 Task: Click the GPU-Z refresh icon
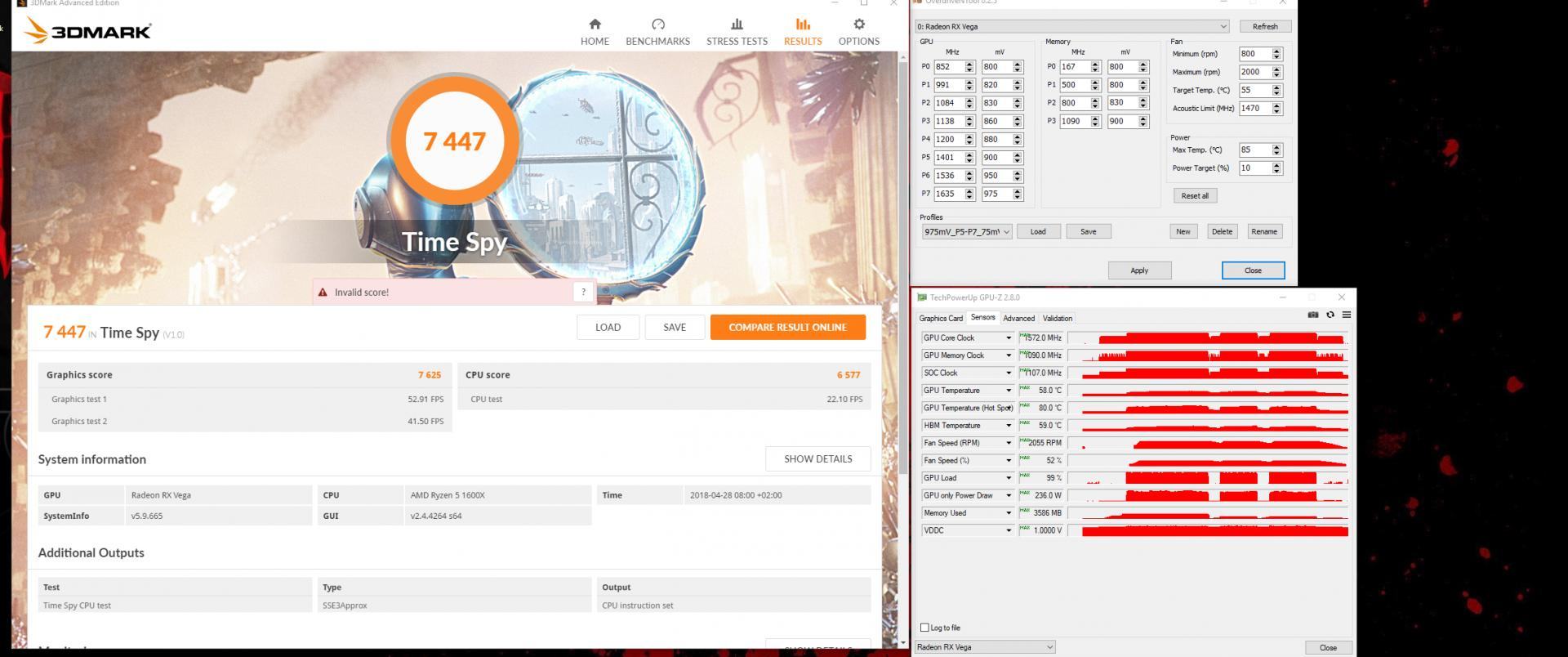click(1330, 315)
